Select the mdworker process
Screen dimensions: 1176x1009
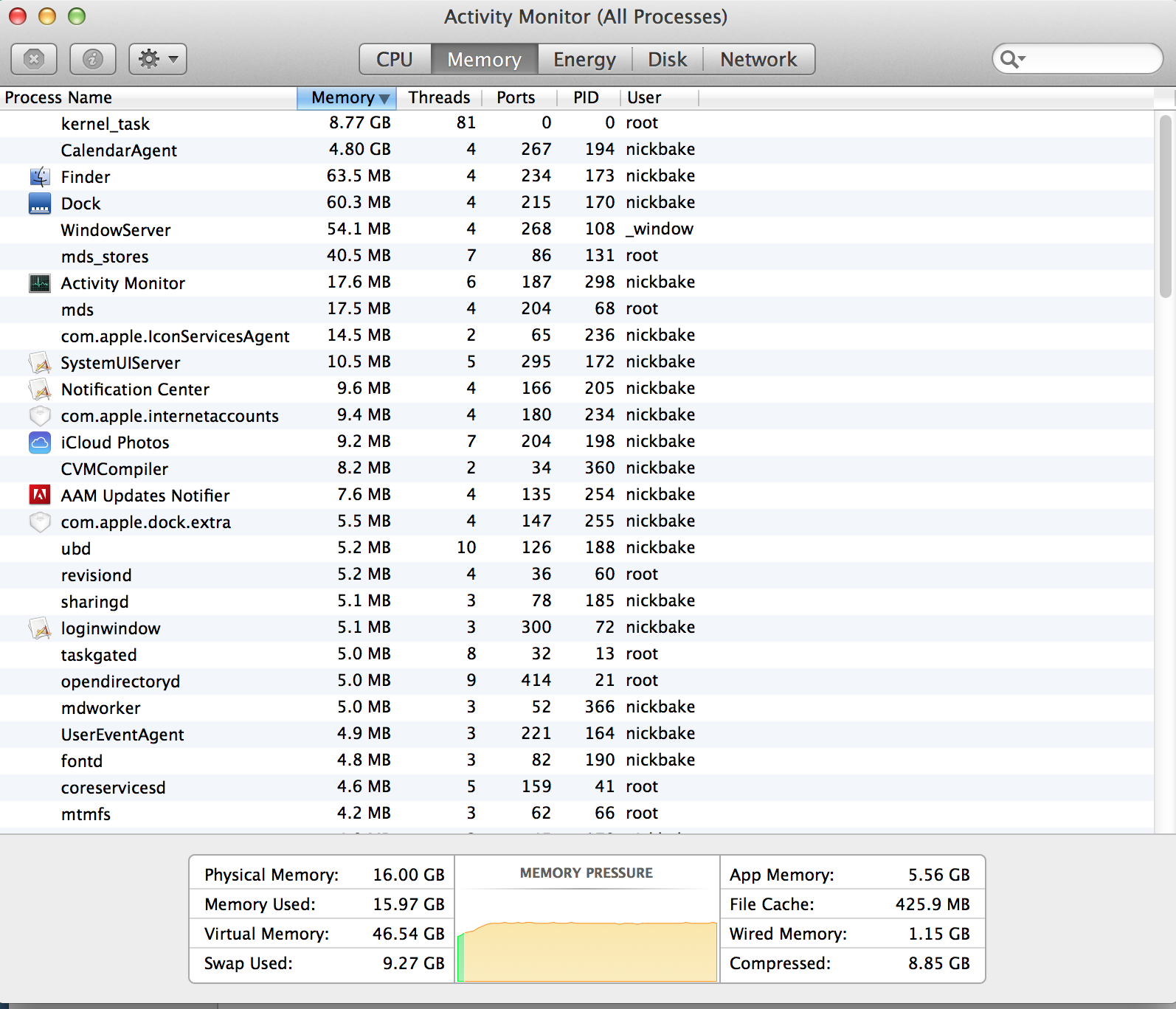[x=577, y=708]
